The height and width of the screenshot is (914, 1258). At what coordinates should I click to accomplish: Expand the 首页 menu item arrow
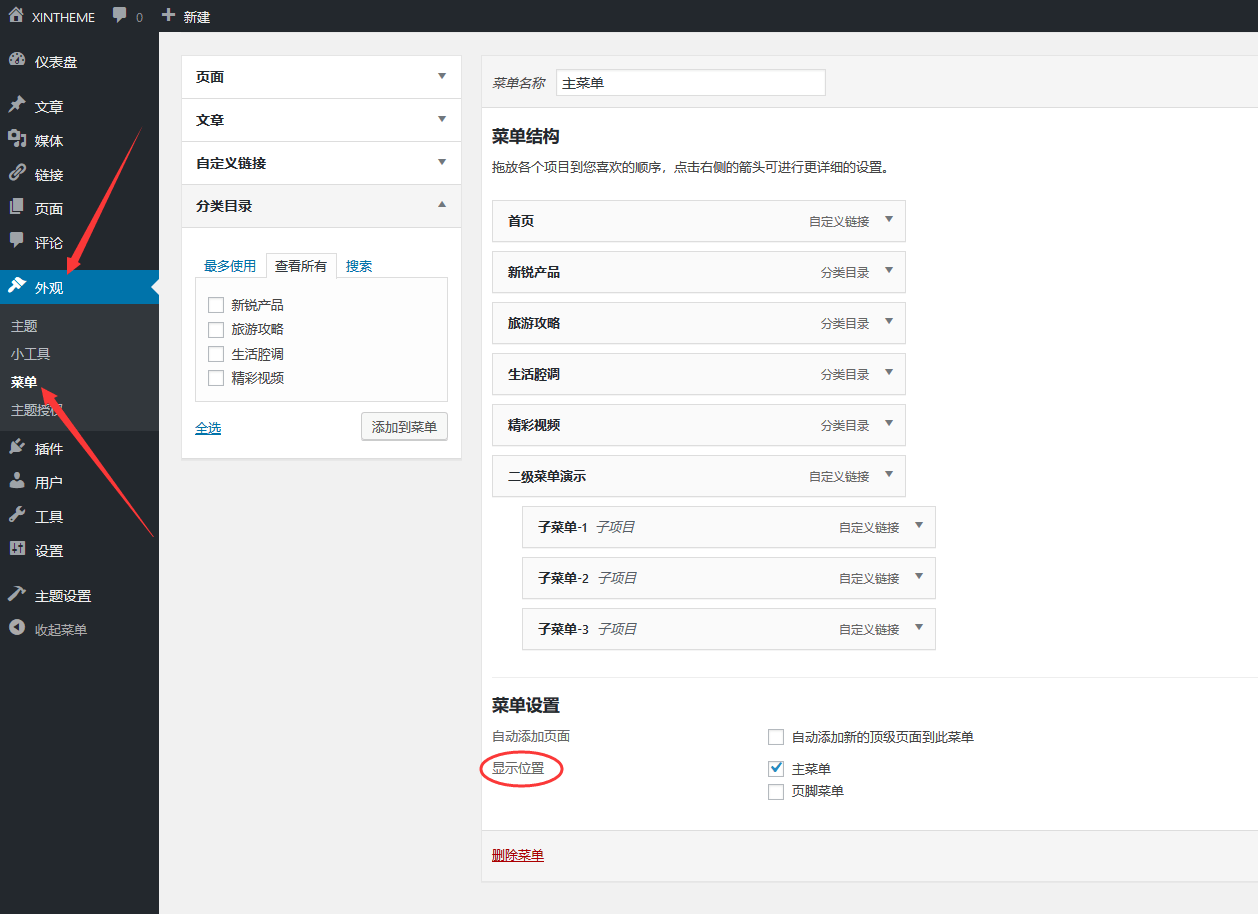click(x=888, y=221)
